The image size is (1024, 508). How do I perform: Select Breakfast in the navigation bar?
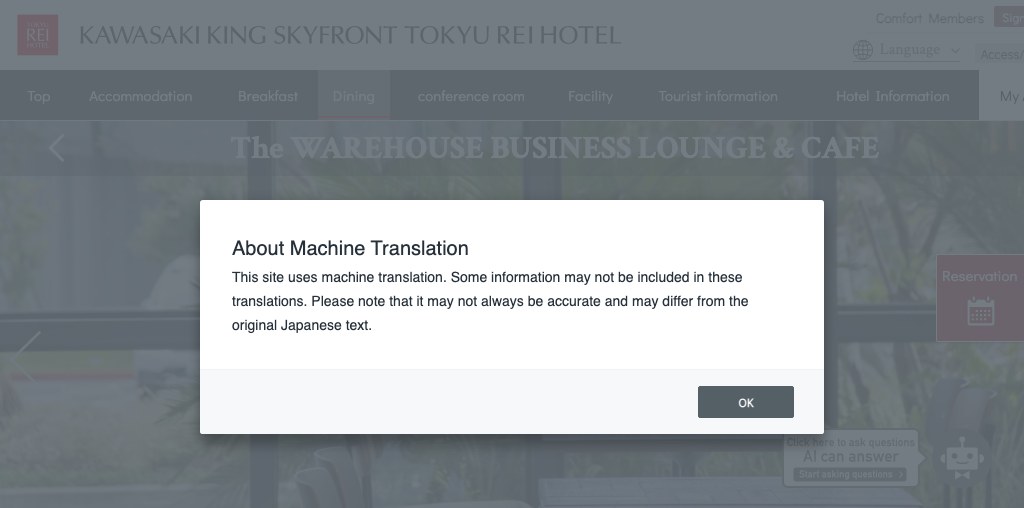[267, 96]
